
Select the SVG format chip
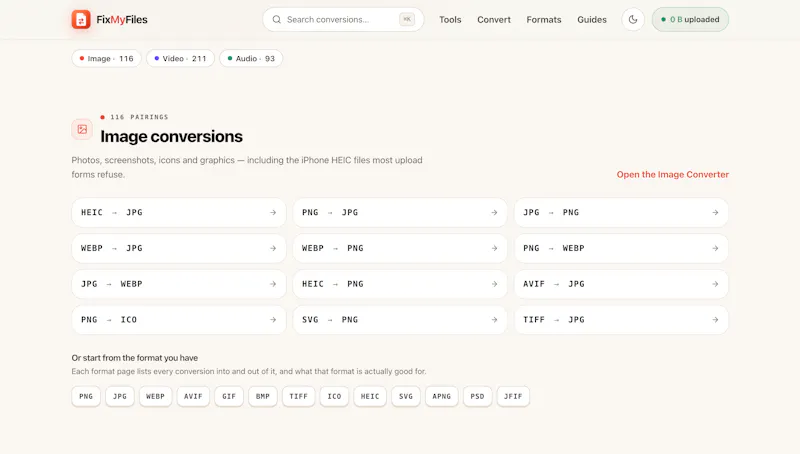406,396
